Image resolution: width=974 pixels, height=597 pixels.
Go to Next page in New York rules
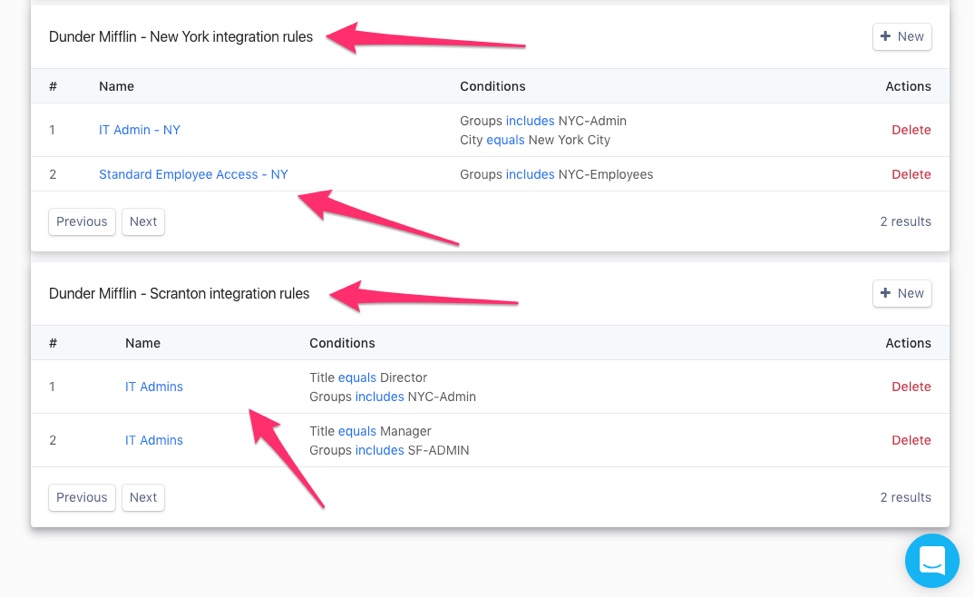(x=143, y=222)
